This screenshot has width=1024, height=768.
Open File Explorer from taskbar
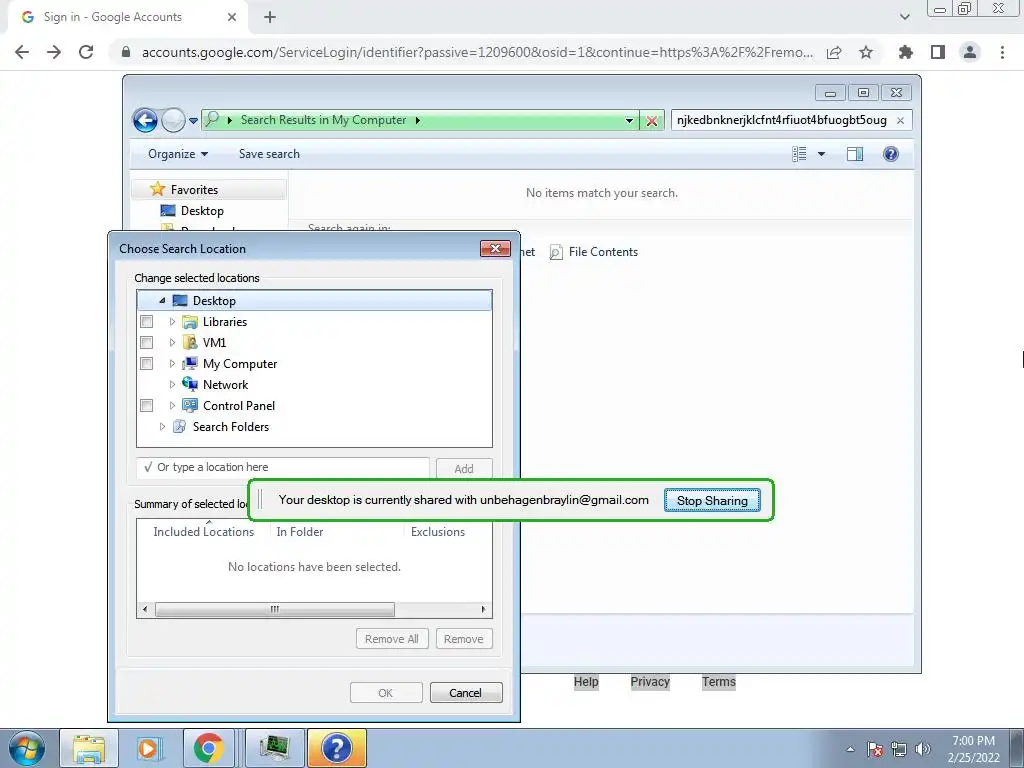[x=89, y=748]
